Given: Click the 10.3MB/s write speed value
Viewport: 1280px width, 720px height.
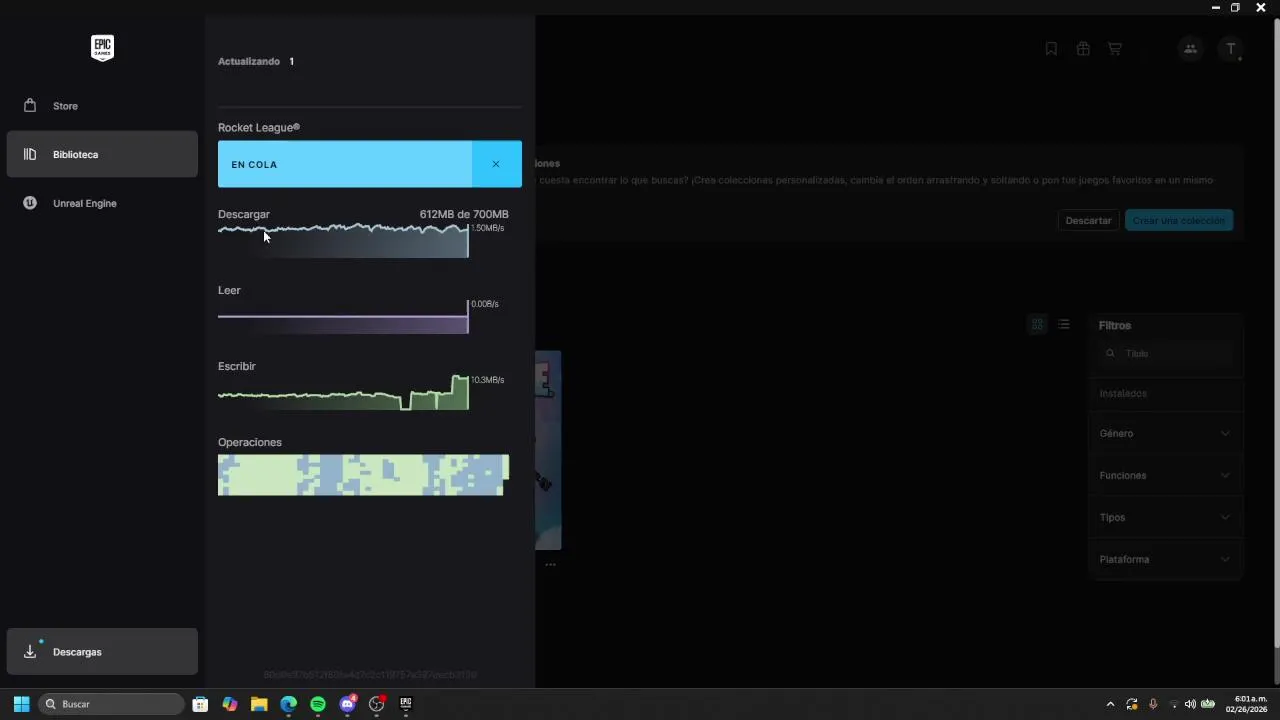Looking at the screenshot, I should [x=487, y=380].
